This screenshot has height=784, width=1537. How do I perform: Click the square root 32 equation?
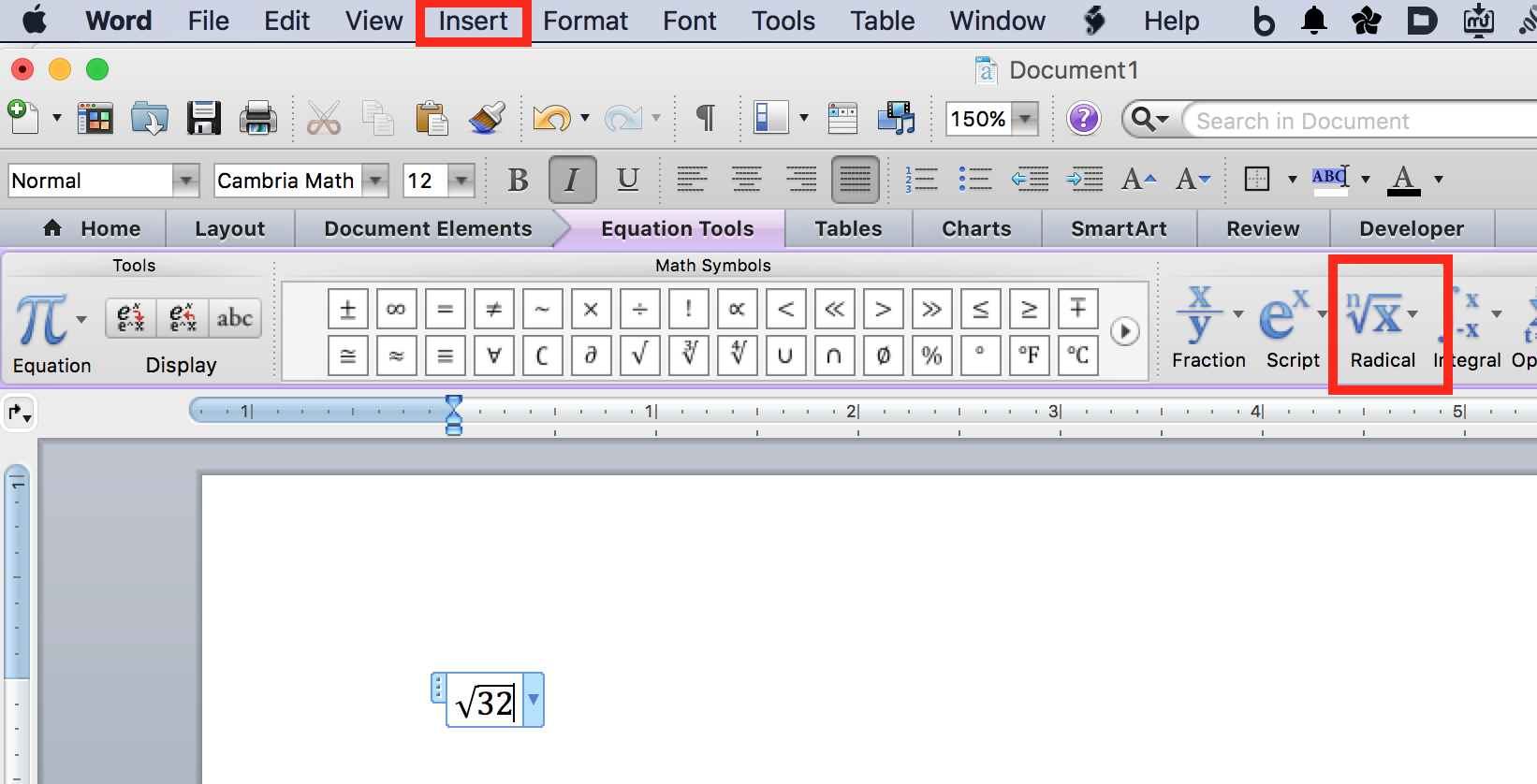pos(485,702)
